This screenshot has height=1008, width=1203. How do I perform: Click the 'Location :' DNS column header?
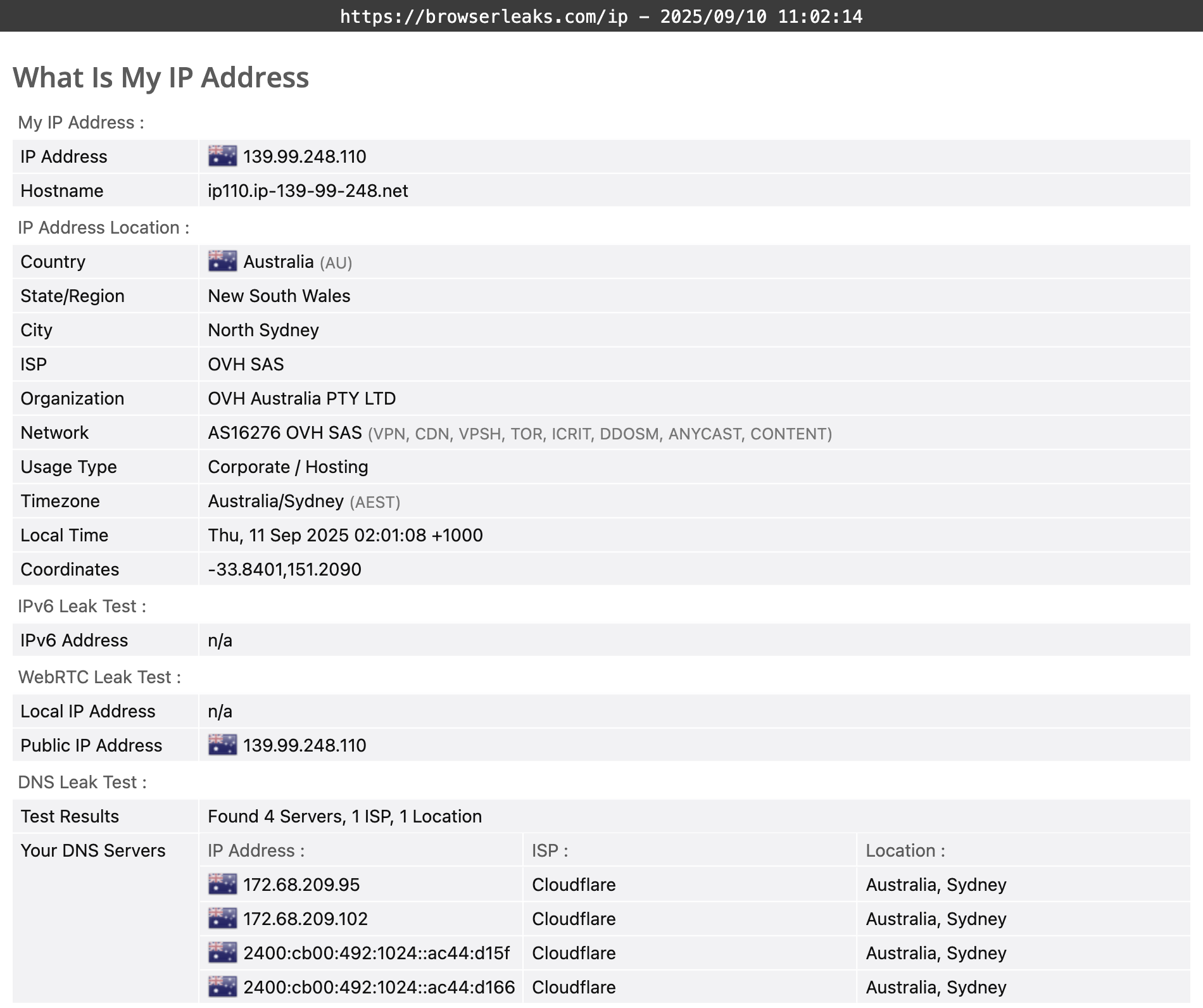pos(905,850)
